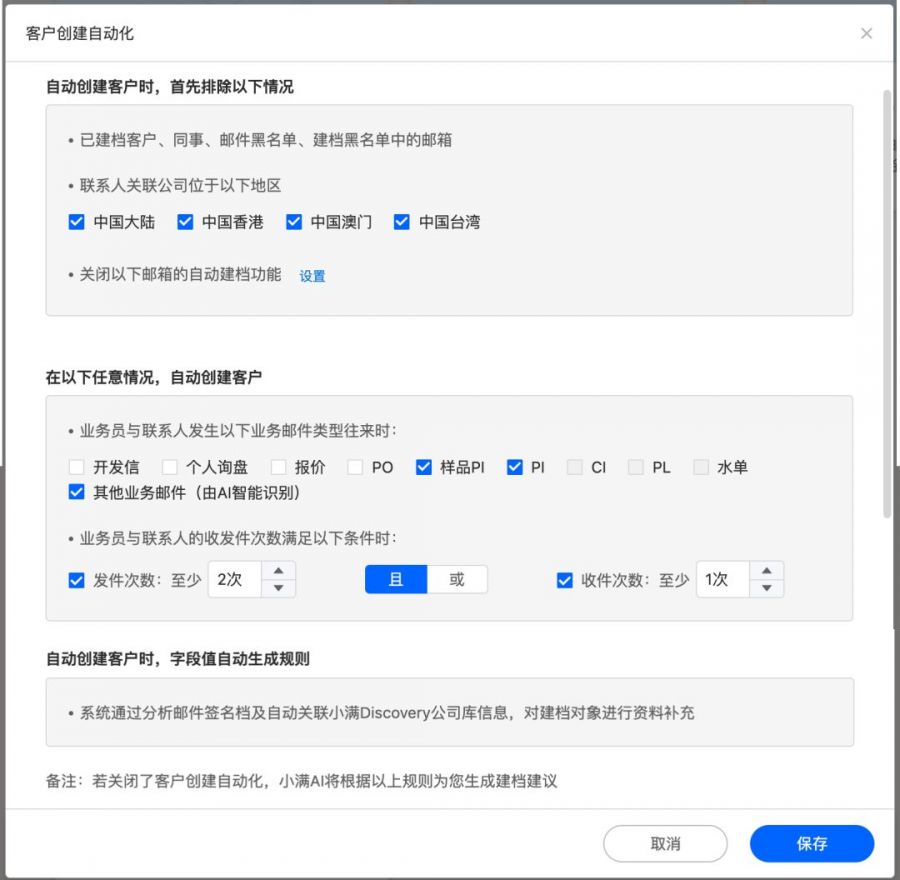Click the disabled PL checkbox
This screenshot has height=880, width=900.
point(635,467)
